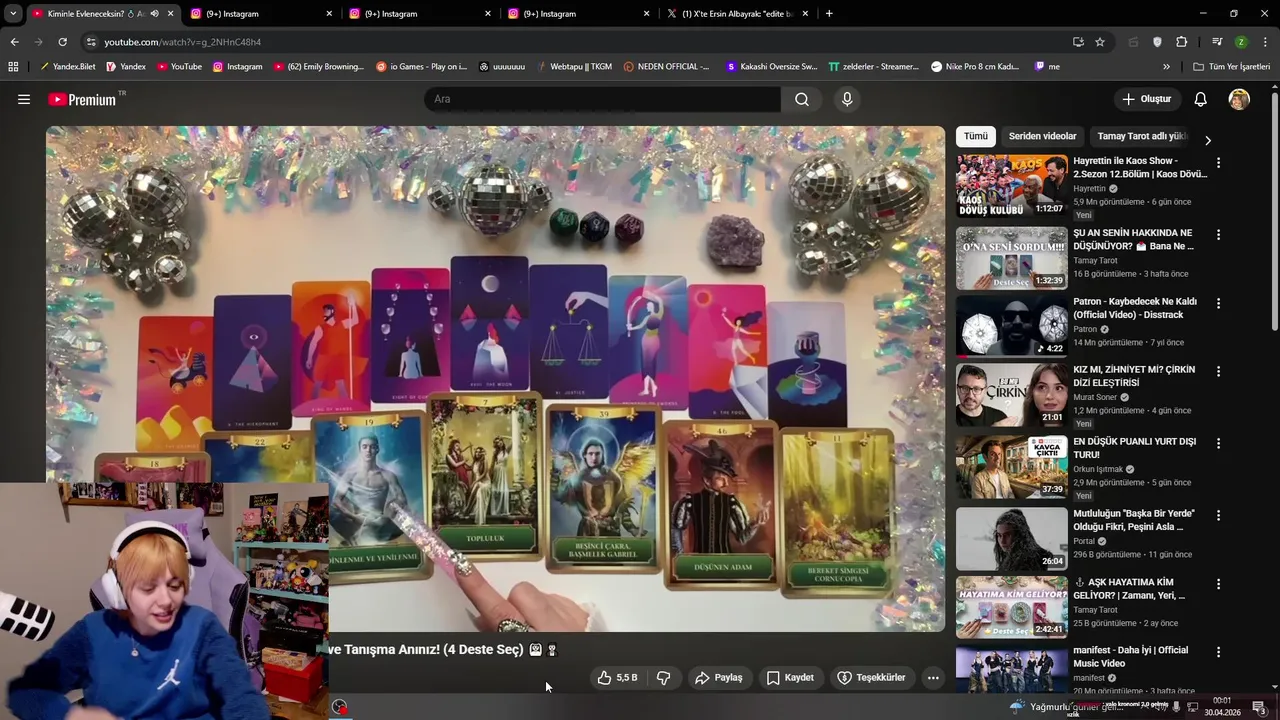
Task: Start voice search with microphone icon
Action: click(847, 99)
